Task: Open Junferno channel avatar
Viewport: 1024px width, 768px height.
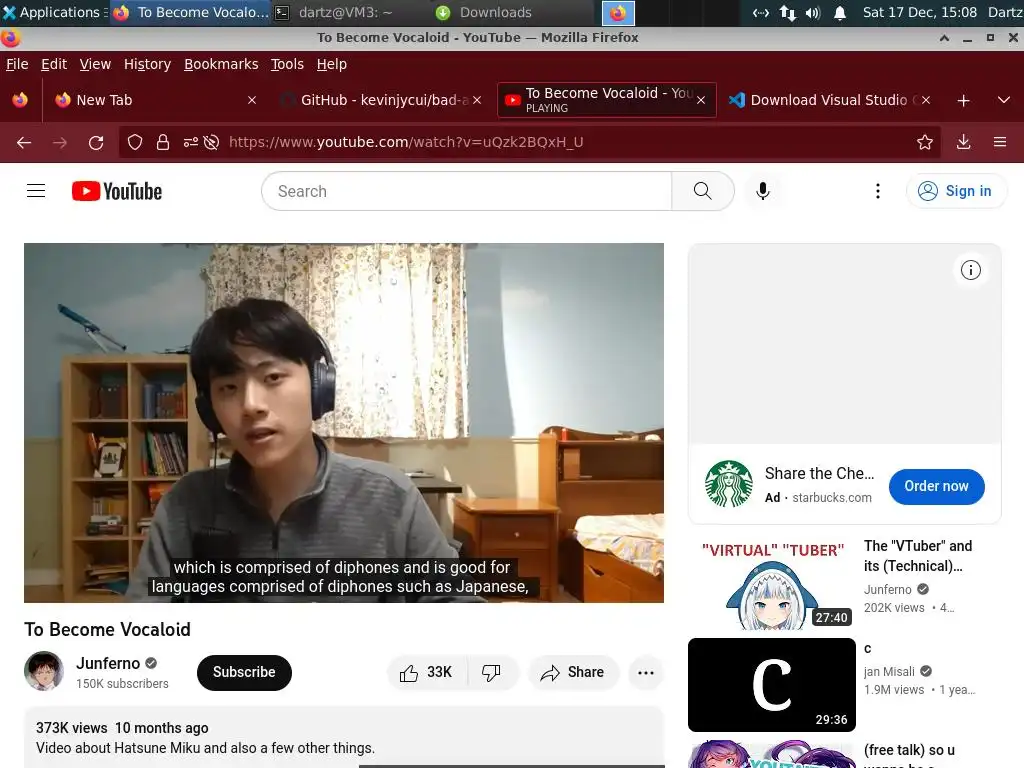Action: pos(44,671)
